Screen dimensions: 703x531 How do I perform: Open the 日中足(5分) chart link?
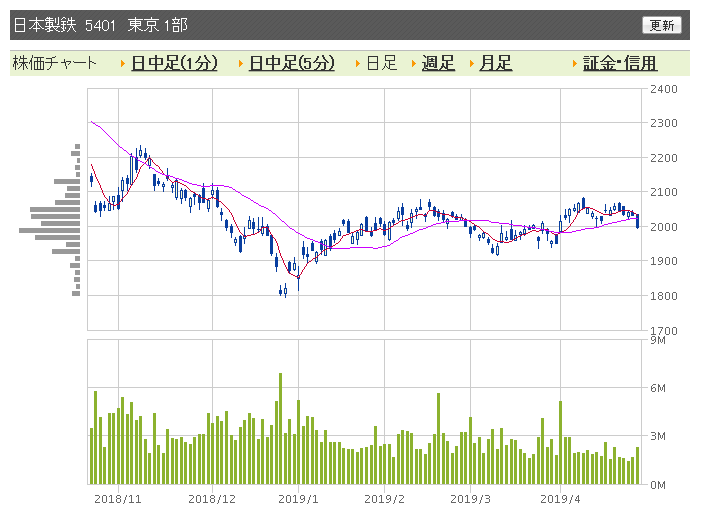pyautogui.click(x=292, y=63)
